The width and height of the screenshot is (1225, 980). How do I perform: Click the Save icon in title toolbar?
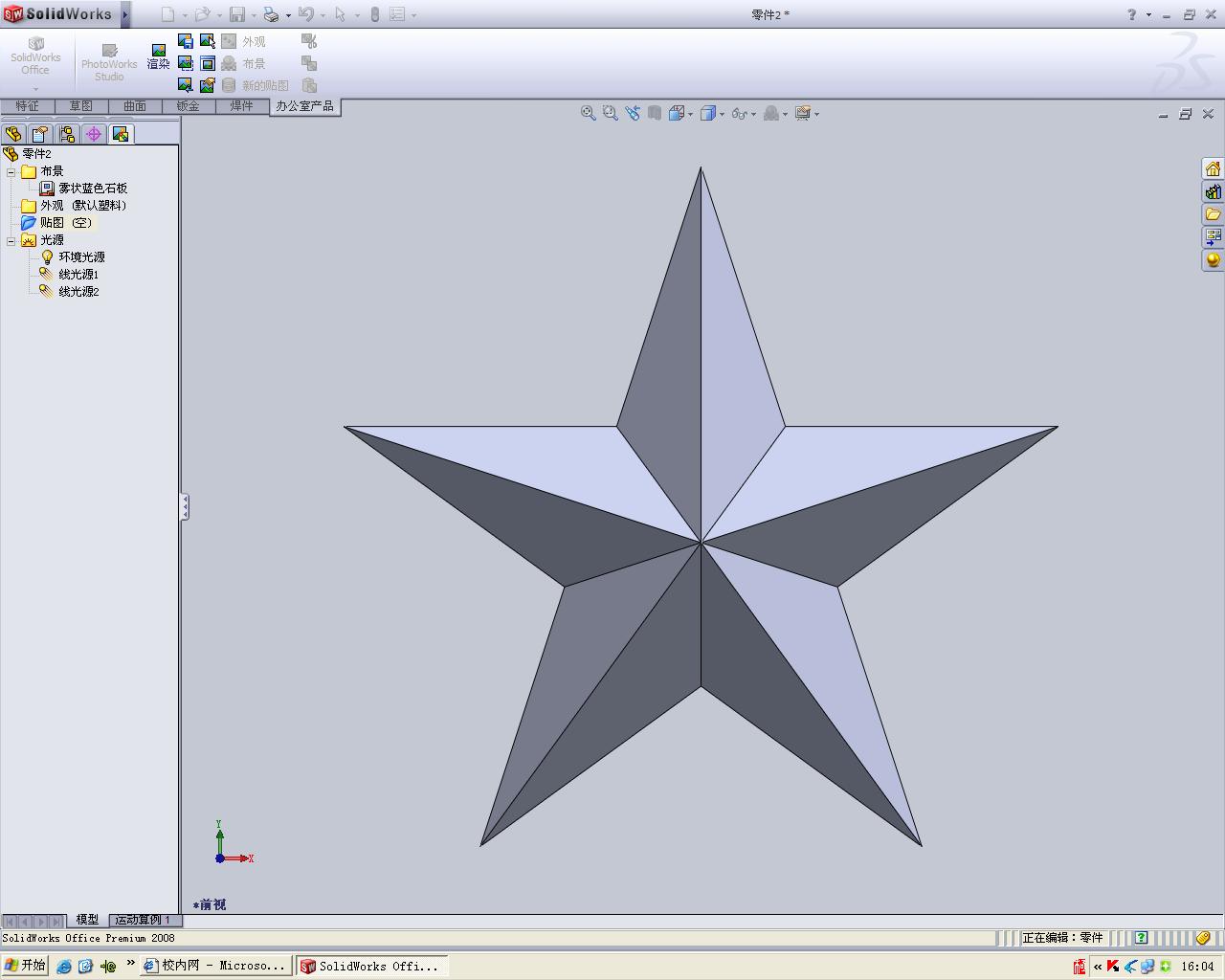(237, 14)
